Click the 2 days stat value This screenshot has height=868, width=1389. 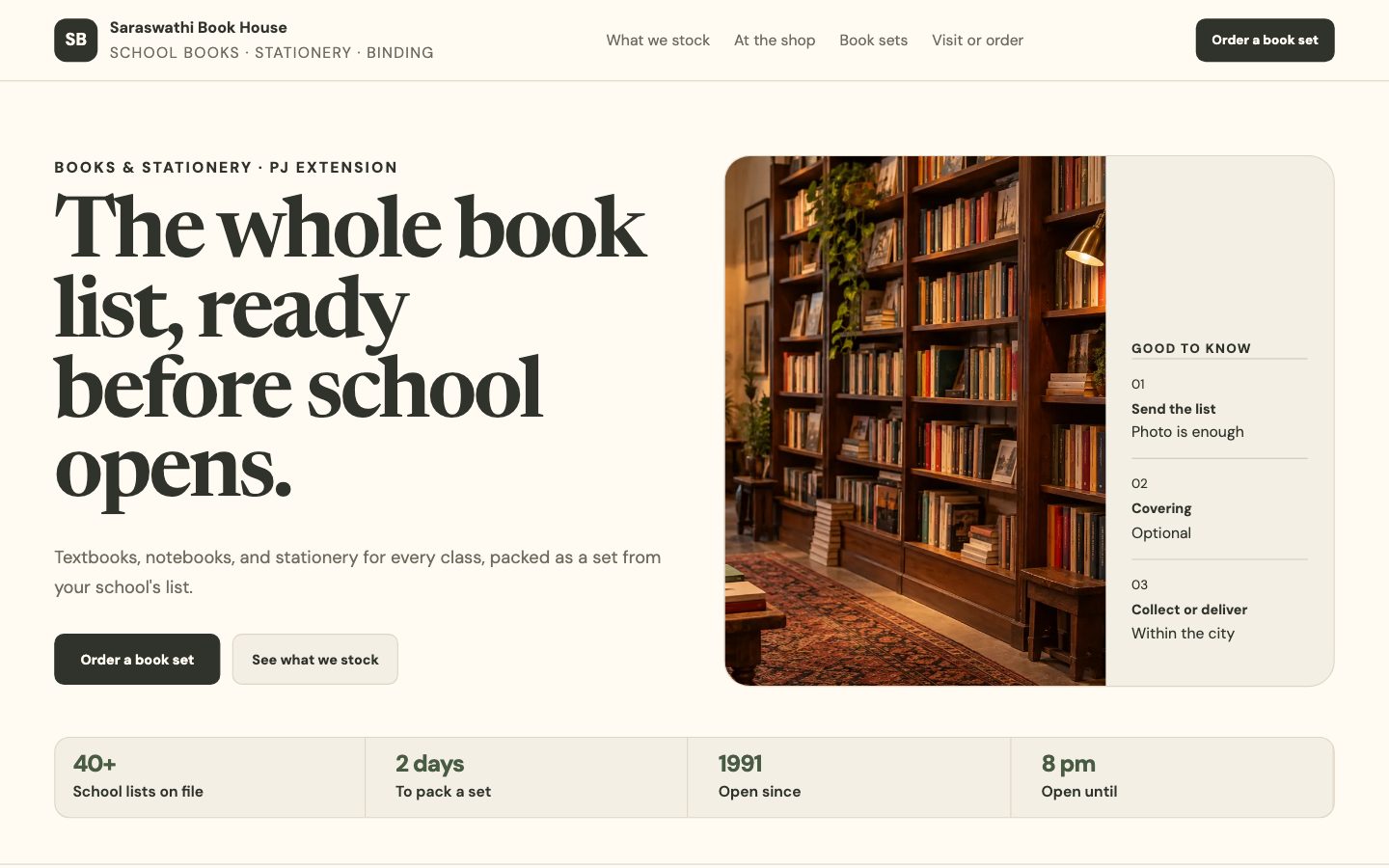click(429, 763)
